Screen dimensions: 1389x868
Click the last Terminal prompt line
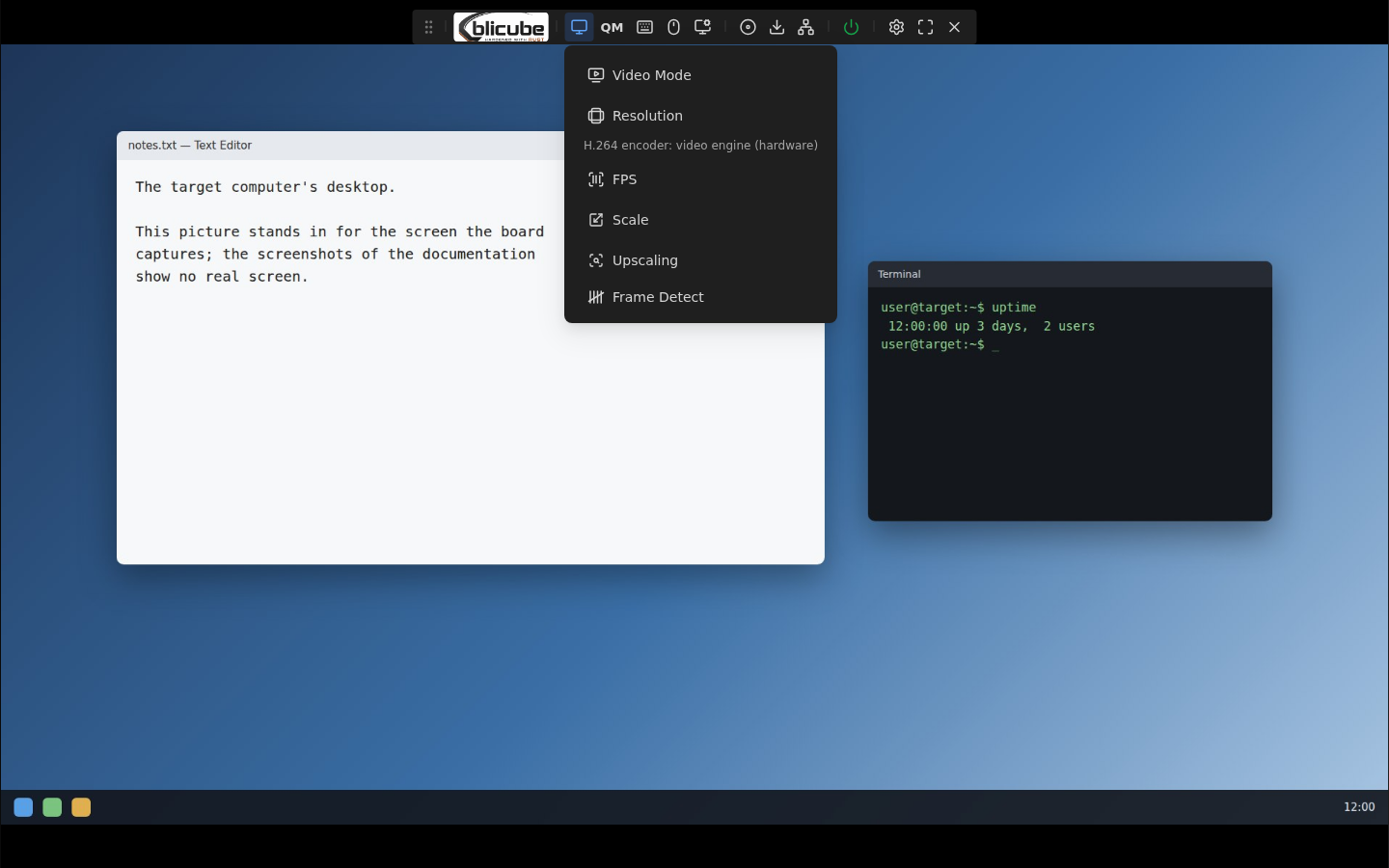[x=940, y=344]
